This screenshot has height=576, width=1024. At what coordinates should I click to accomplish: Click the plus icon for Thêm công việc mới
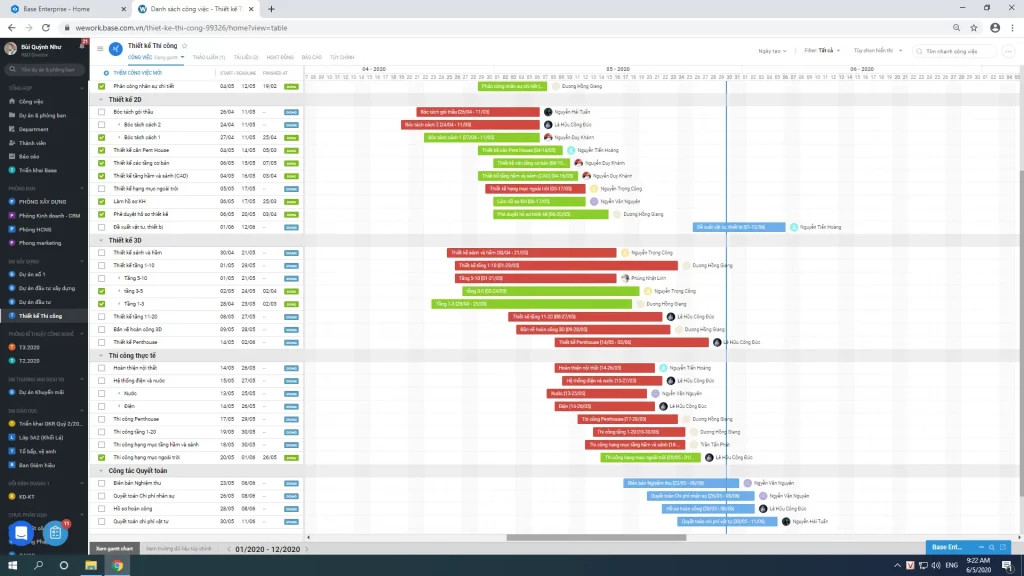coord(106,73)
